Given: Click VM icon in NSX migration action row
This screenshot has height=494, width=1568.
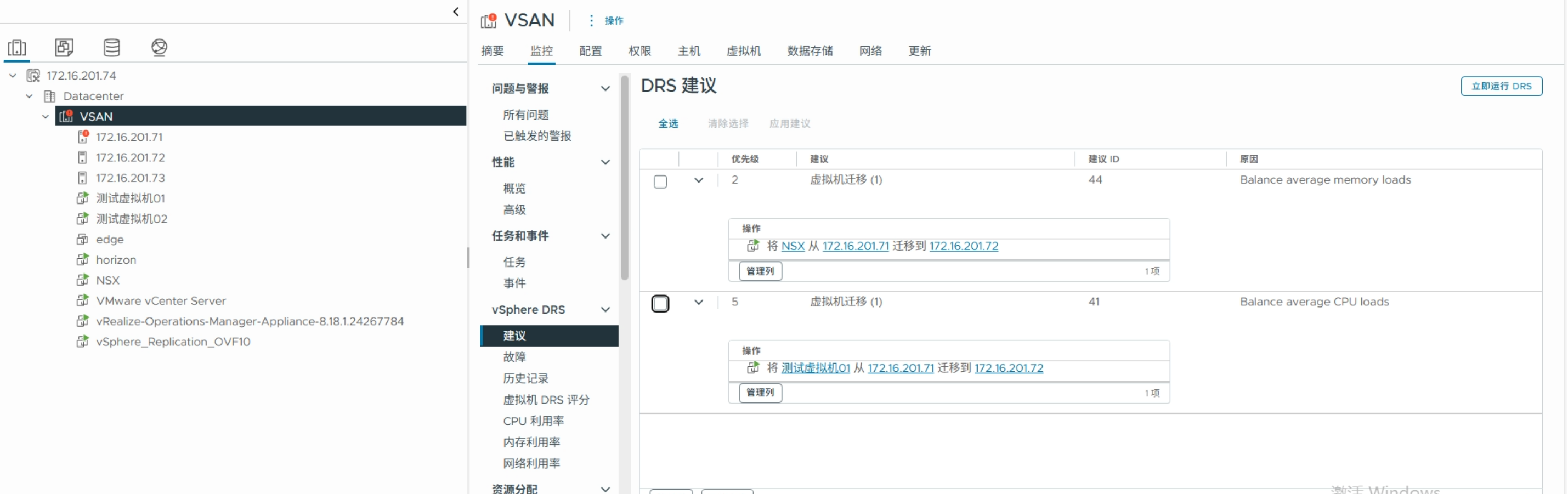Looking at the screenshot, I should (753, 246).
